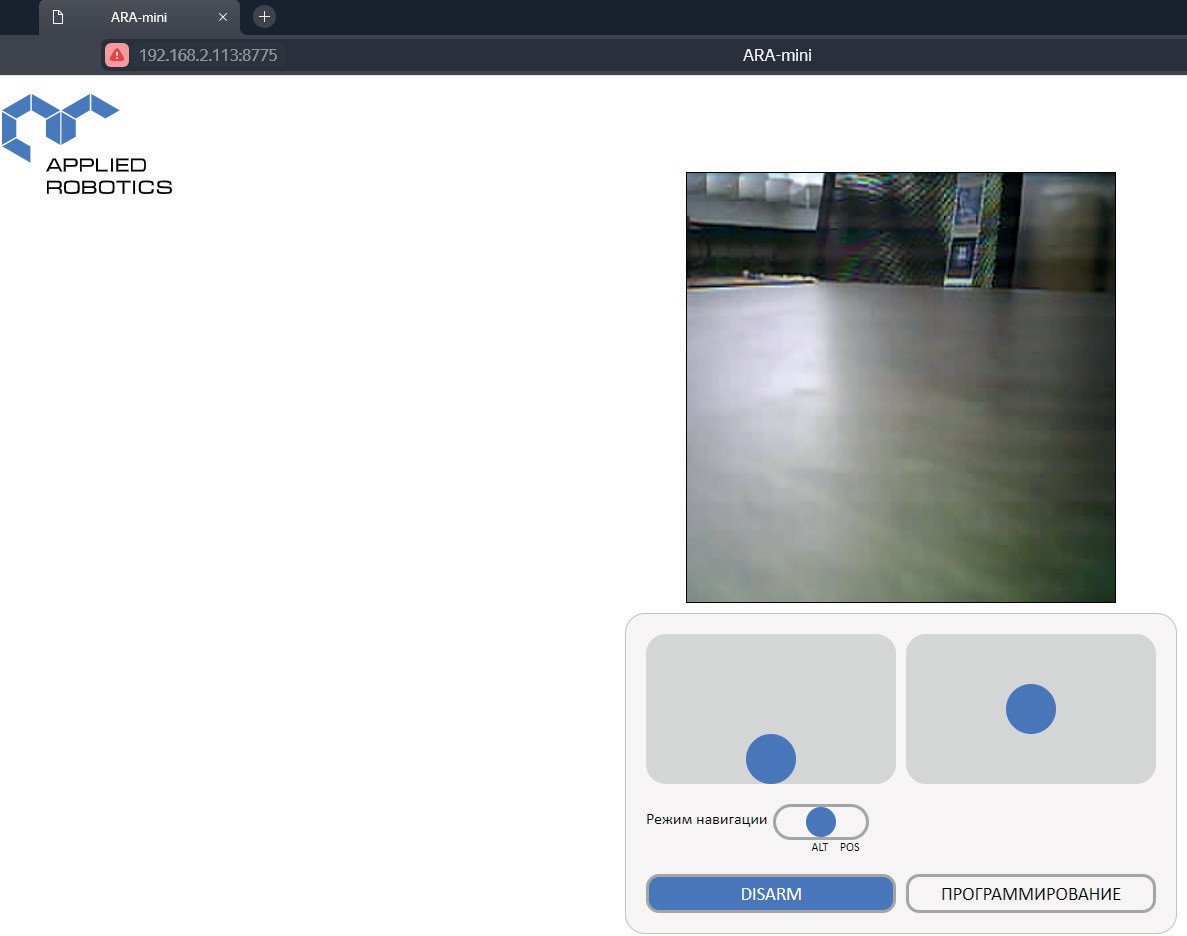Click the APPLIED ROBOTICS logo text

[109, 176]
